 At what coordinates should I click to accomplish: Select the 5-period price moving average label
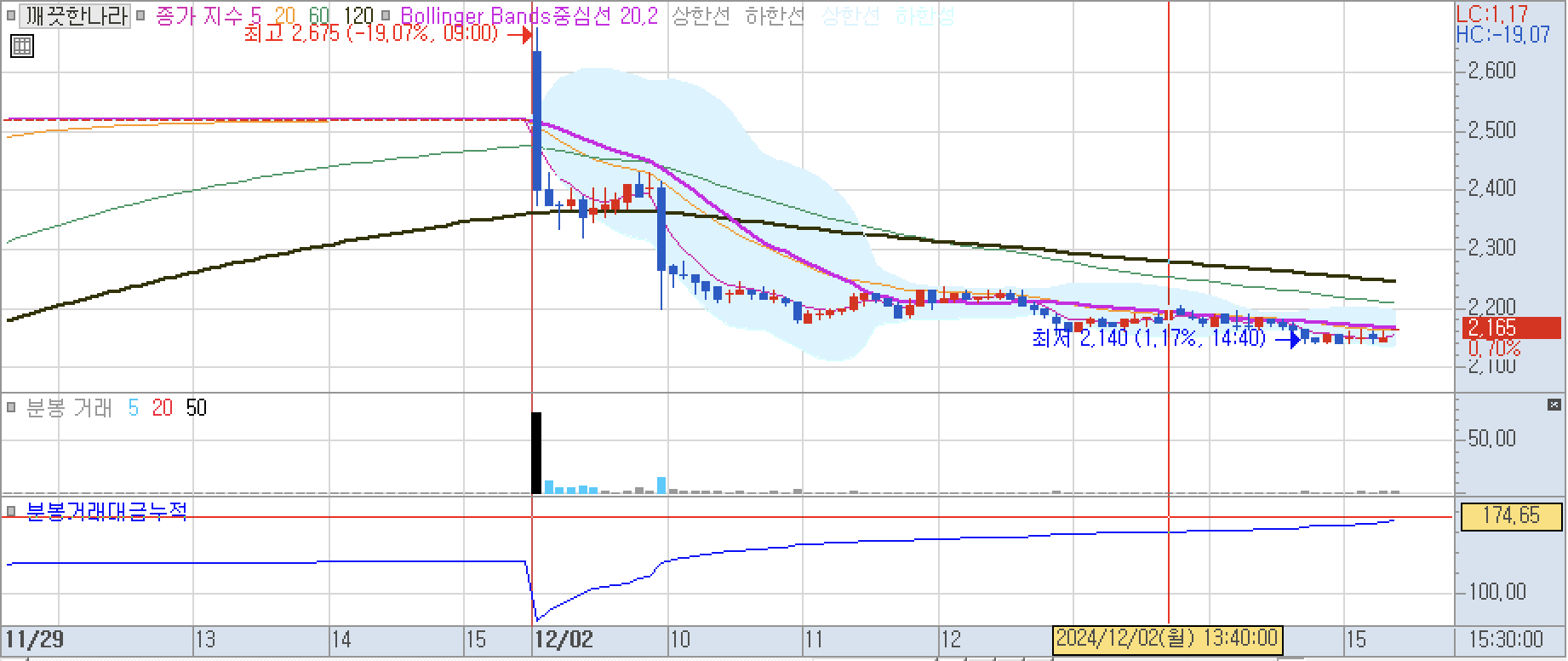[x=255, y=15]
